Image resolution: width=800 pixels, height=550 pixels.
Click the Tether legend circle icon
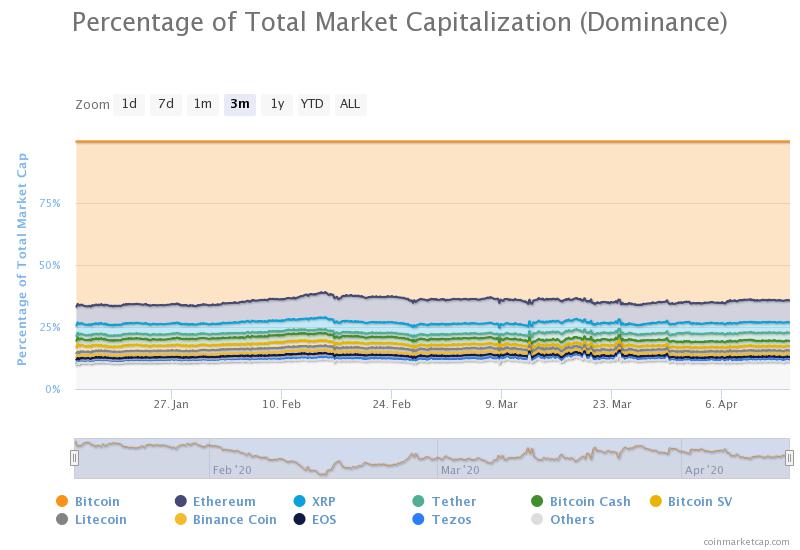pos(418,501)
